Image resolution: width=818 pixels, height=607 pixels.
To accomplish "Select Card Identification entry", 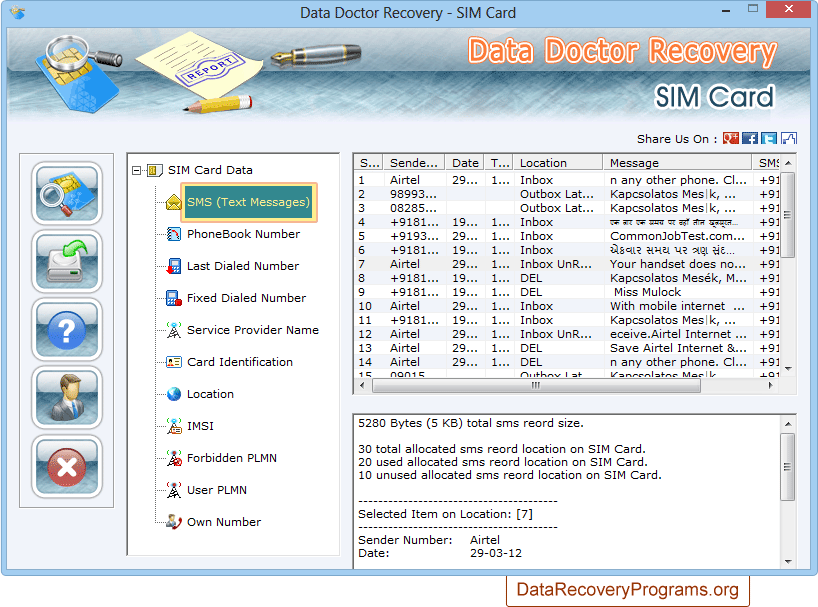I will (240, 362).
